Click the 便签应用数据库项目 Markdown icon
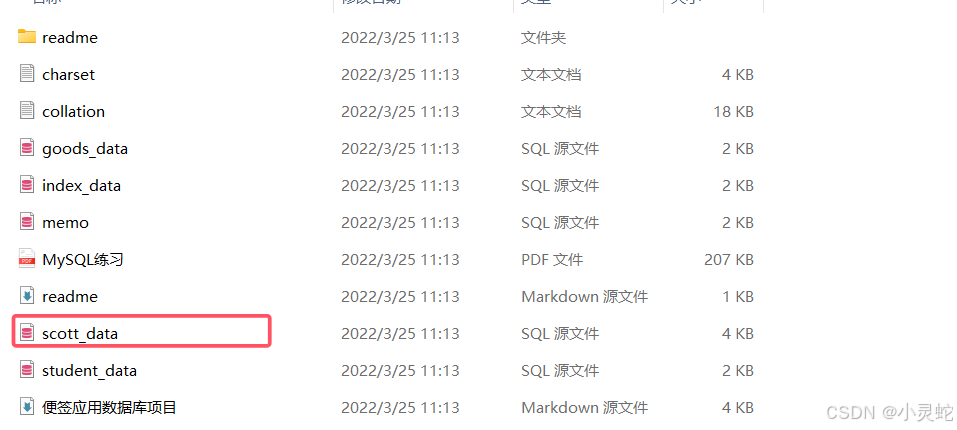 coord(26,407)
